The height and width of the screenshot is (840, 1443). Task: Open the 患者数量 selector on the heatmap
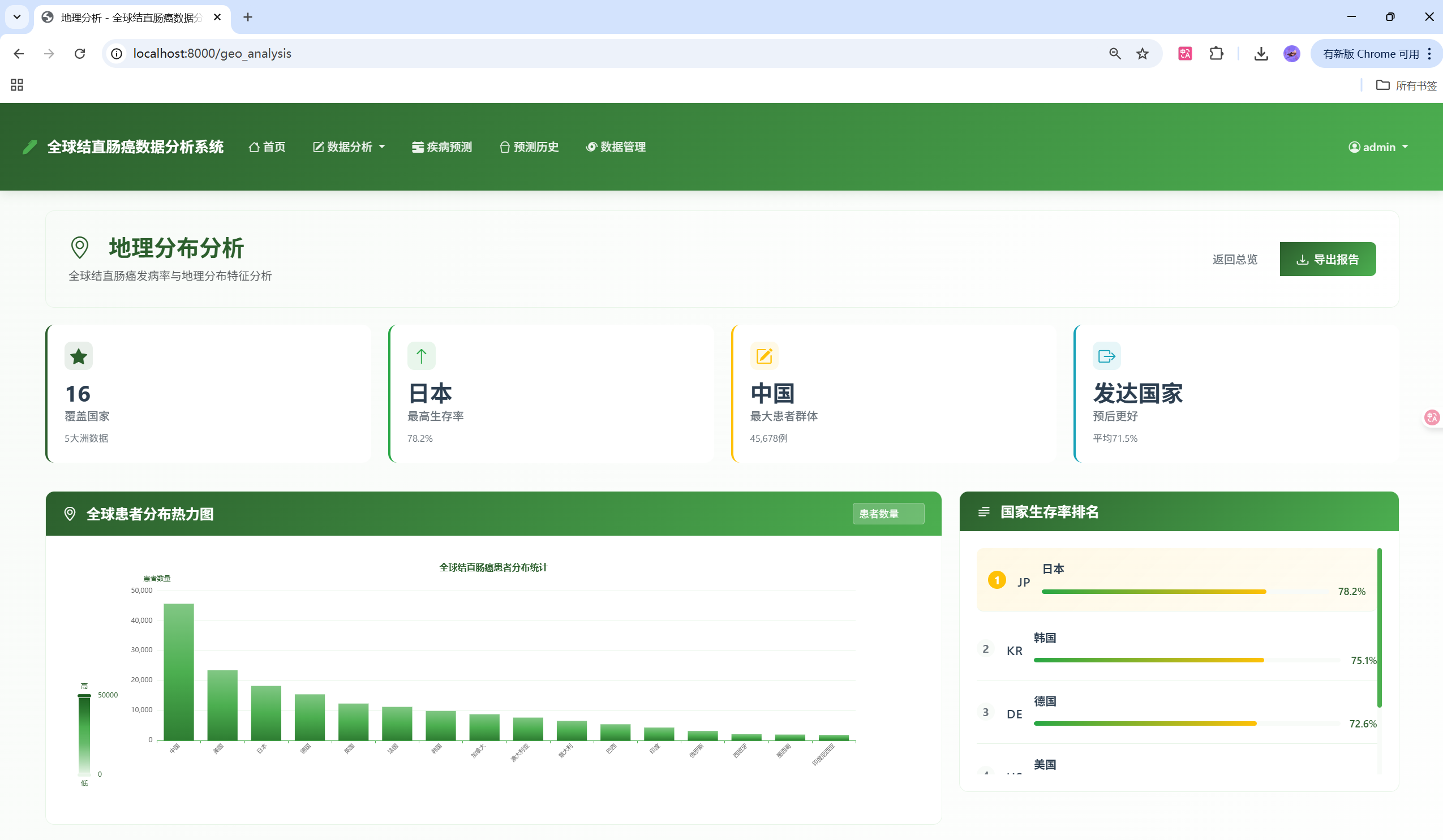pos(887,513)
